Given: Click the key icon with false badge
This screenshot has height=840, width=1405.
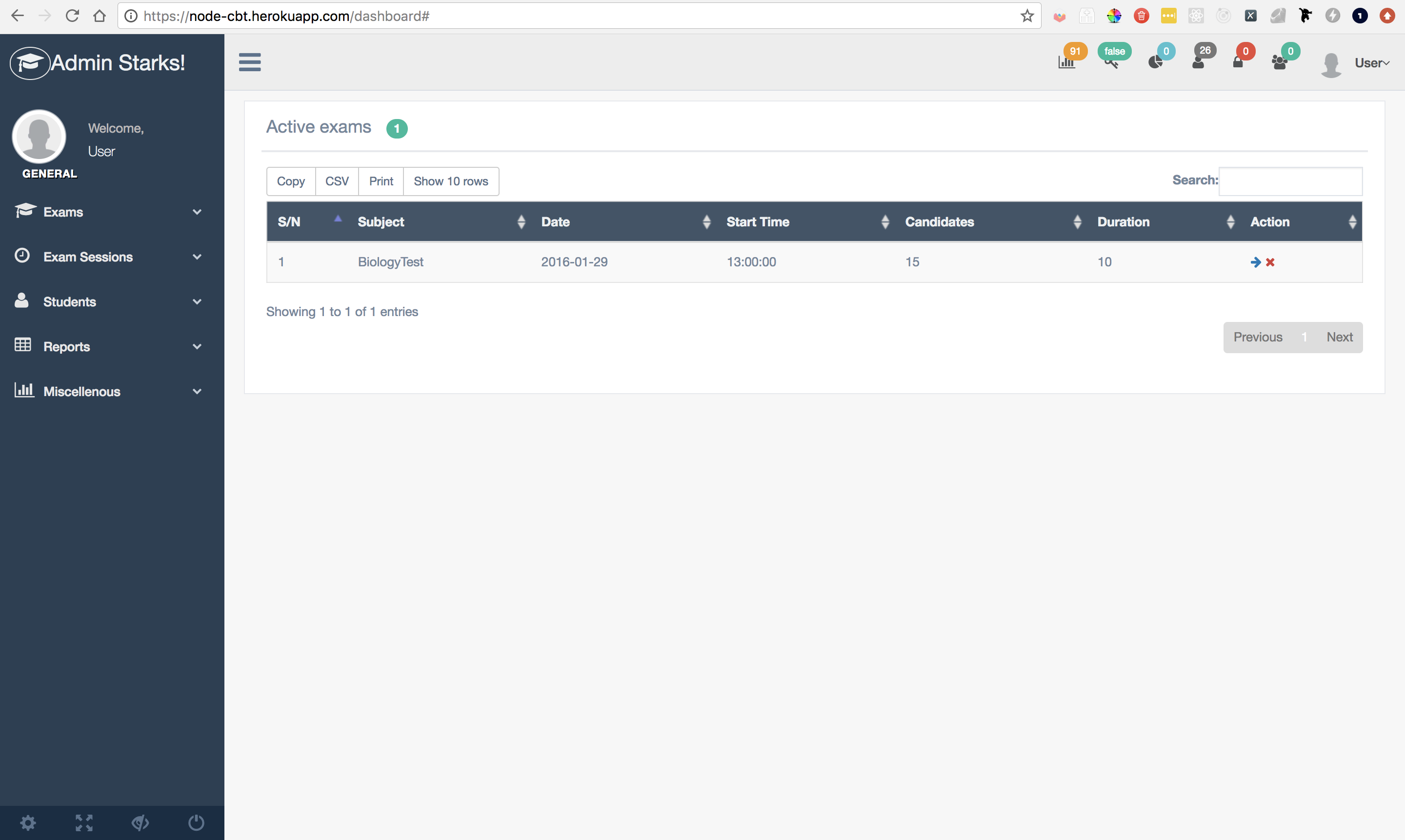Looking at the screenshot, I should pyautogui.click(x=1111, y=62).
